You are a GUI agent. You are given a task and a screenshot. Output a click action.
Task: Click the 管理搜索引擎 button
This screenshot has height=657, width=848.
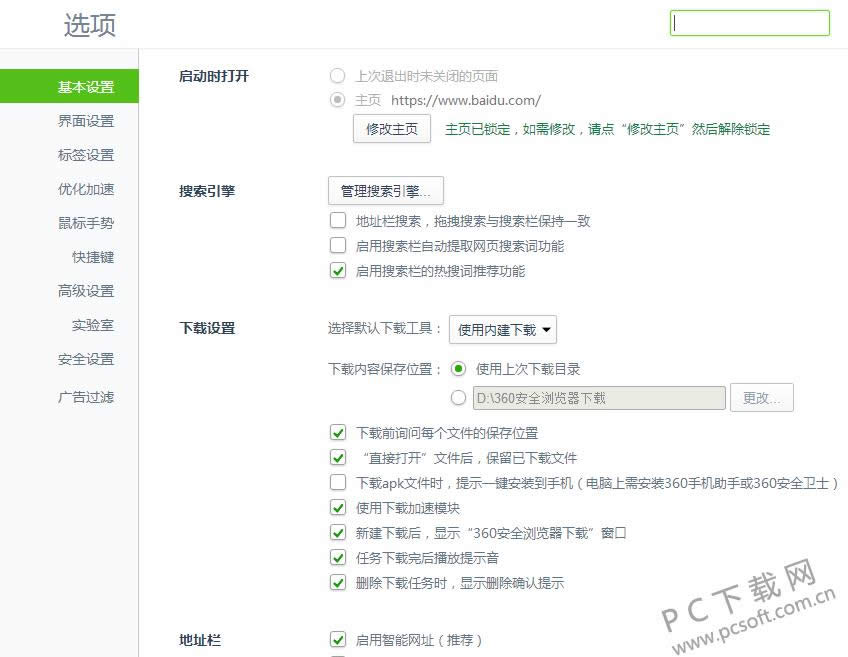pos(385,191)
